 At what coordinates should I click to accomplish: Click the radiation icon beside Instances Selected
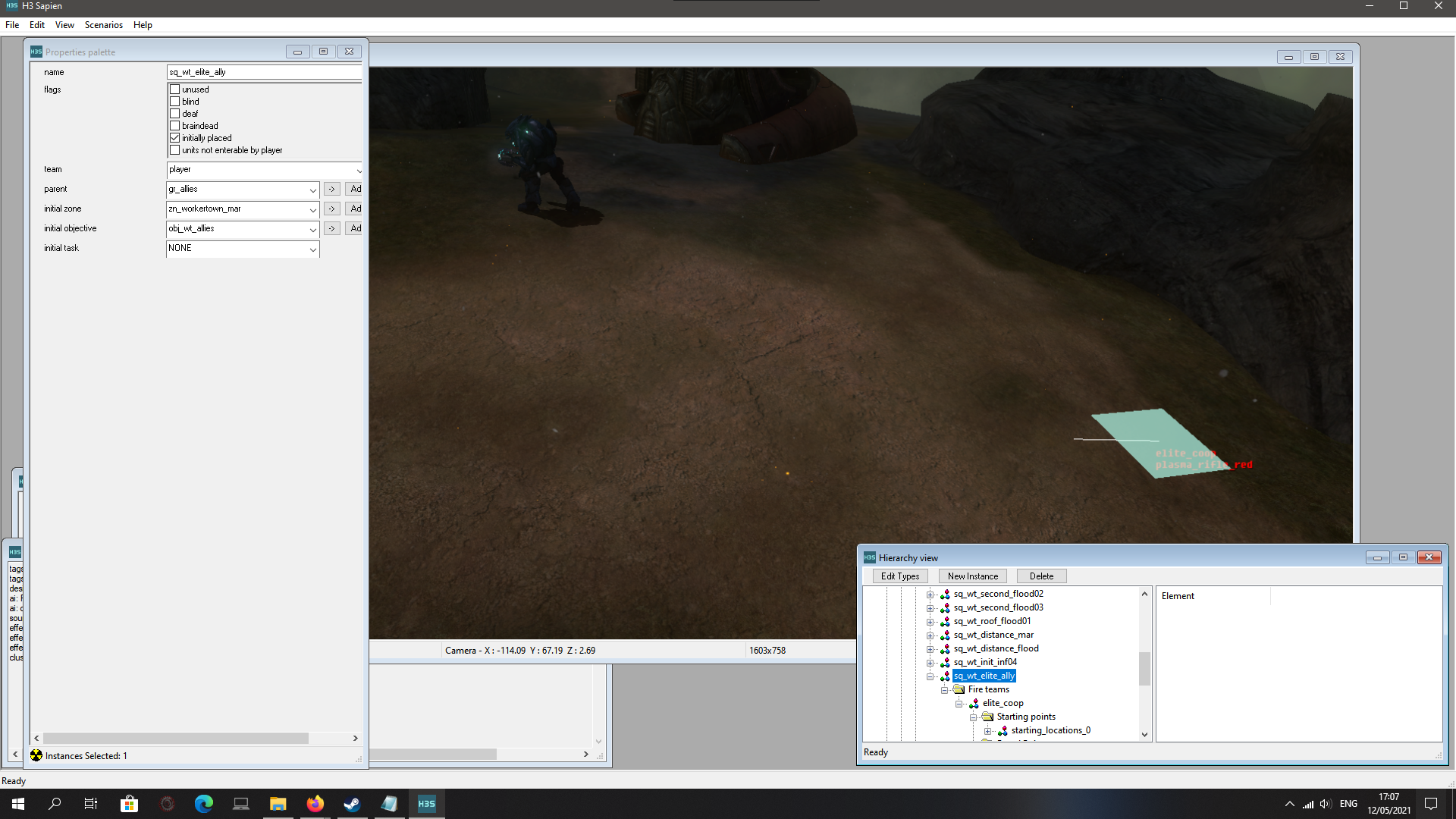click(36, 756)
